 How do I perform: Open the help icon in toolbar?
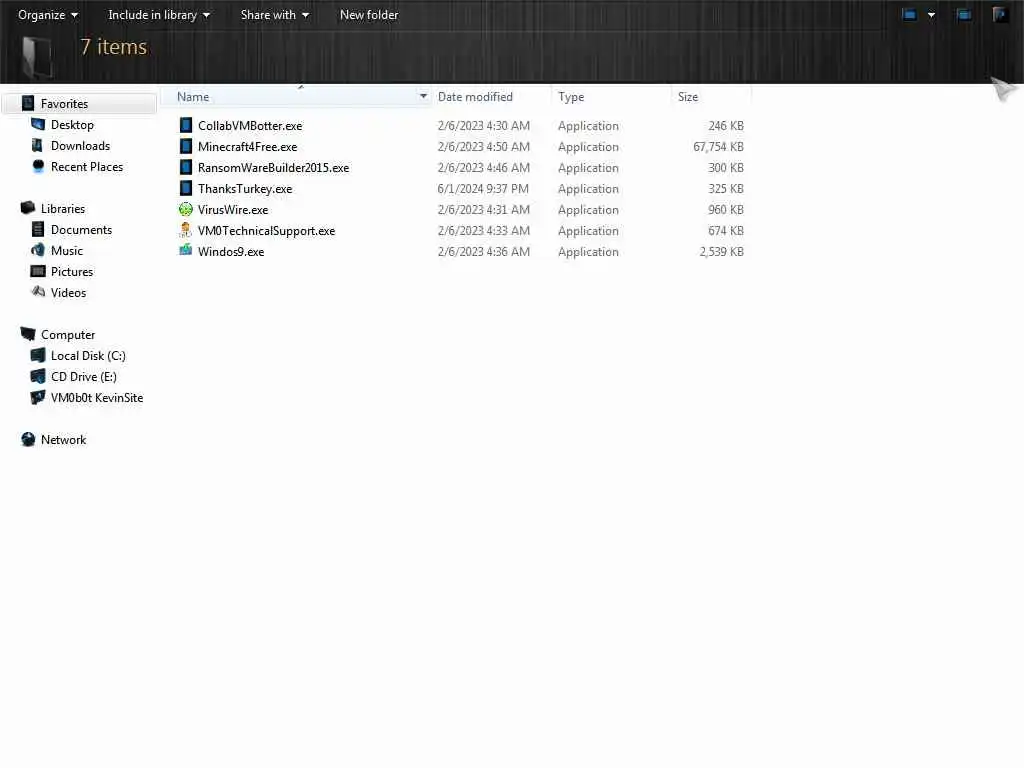1000,14
